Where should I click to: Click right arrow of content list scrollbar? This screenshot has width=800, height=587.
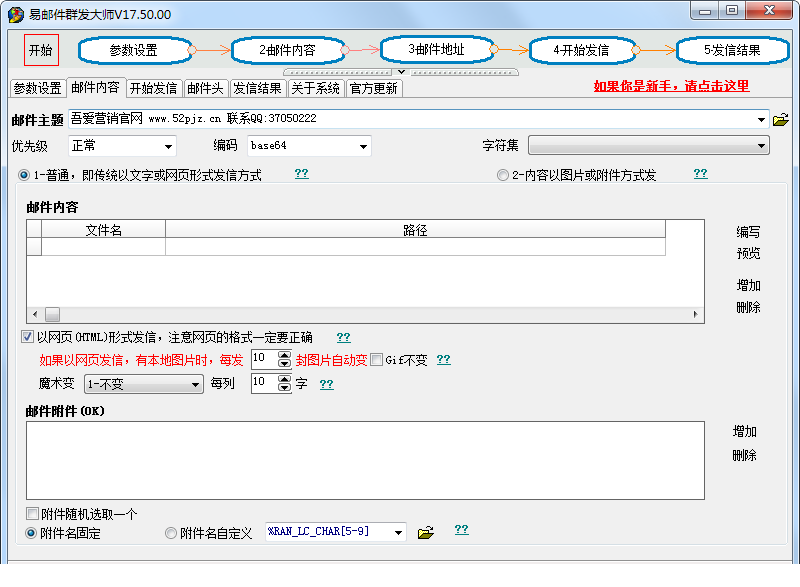tap(696, 314)
